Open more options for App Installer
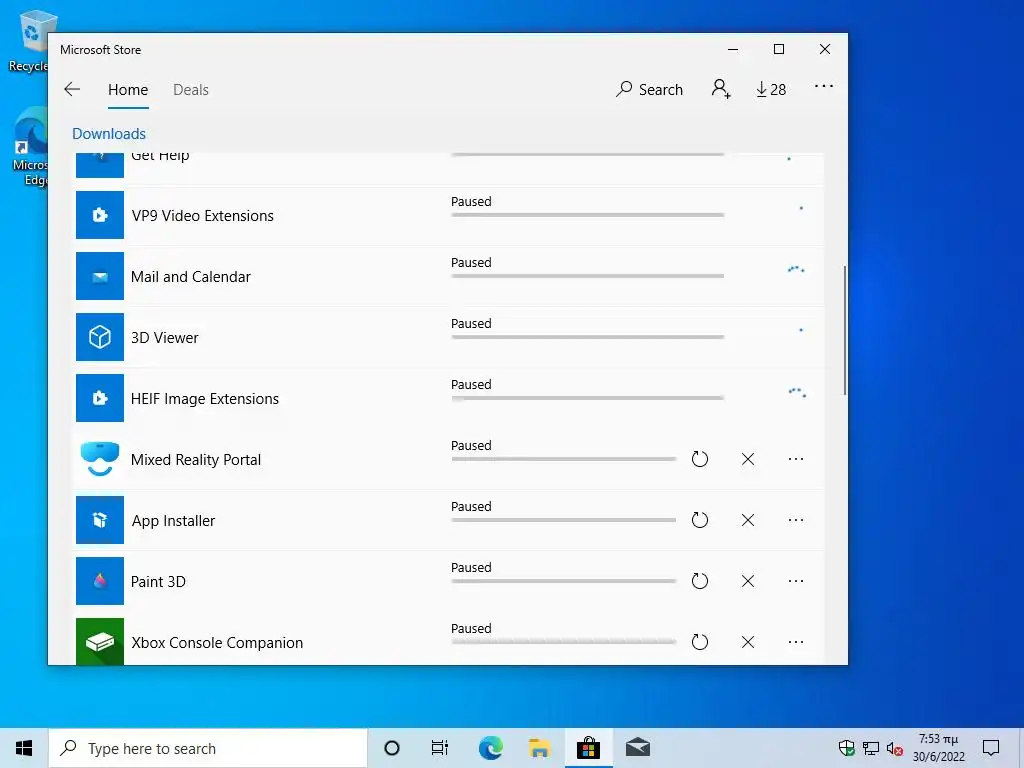 (795, 520)
